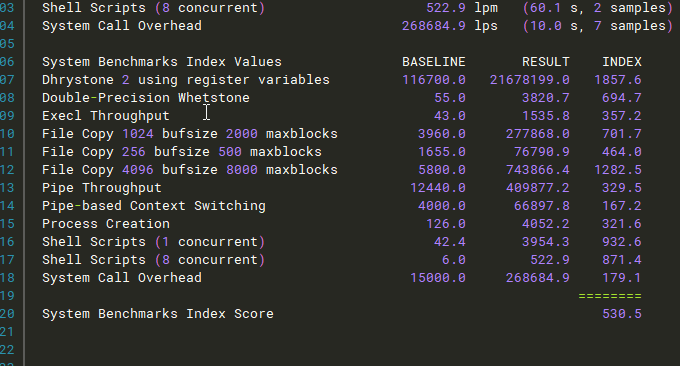Viewport: 680px width, 366px height.
Task: Click the 'Execl Throughput' label
Action: tap(106, 116)
